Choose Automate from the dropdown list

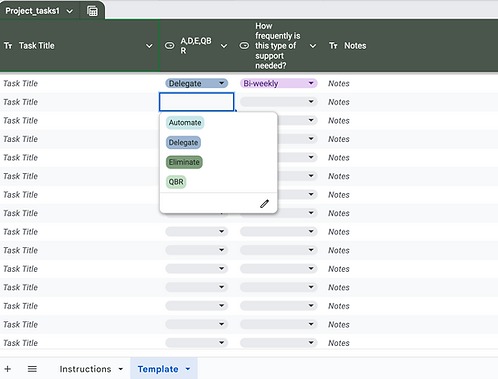(x=185, y=123)
